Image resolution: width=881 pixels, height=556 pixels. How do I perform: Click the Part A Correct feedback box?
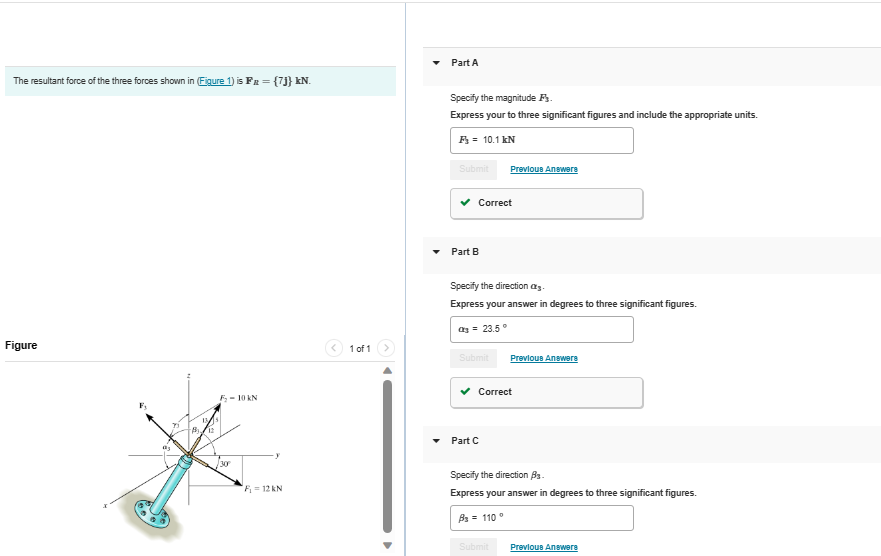(x=547, y=203)
